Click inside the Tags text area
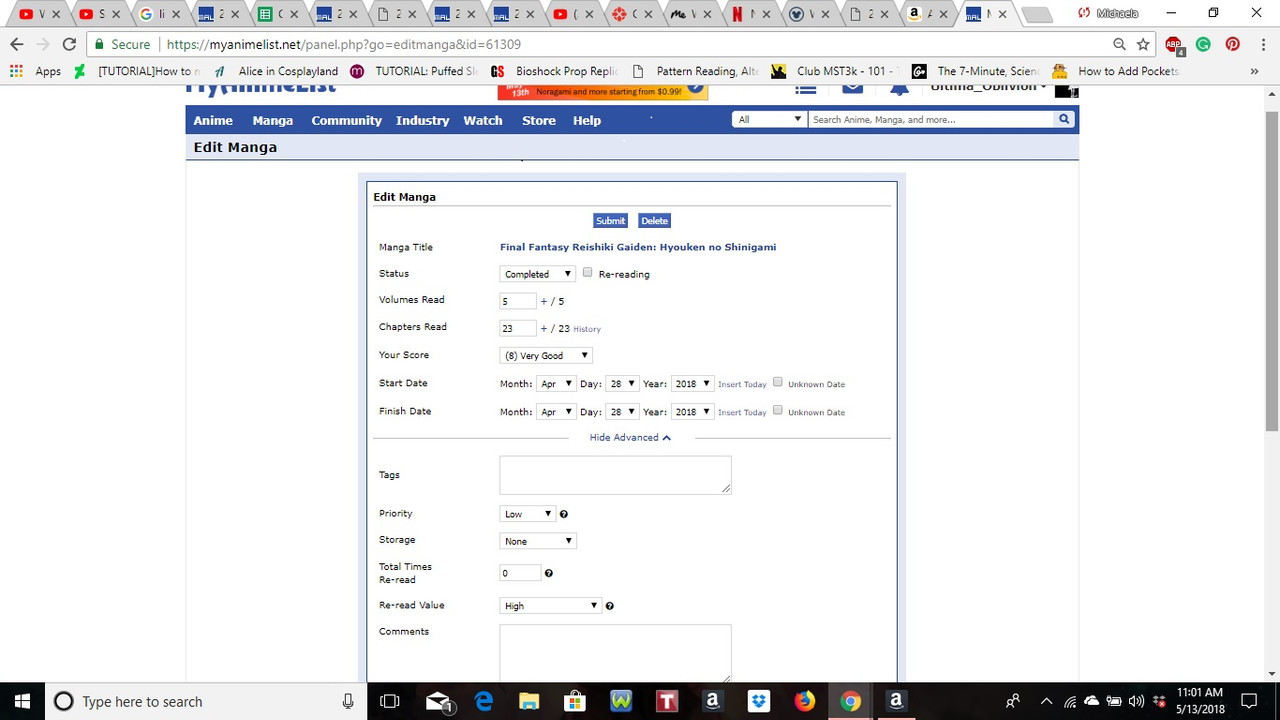The image size is (1280, 720). coord(615,475)
